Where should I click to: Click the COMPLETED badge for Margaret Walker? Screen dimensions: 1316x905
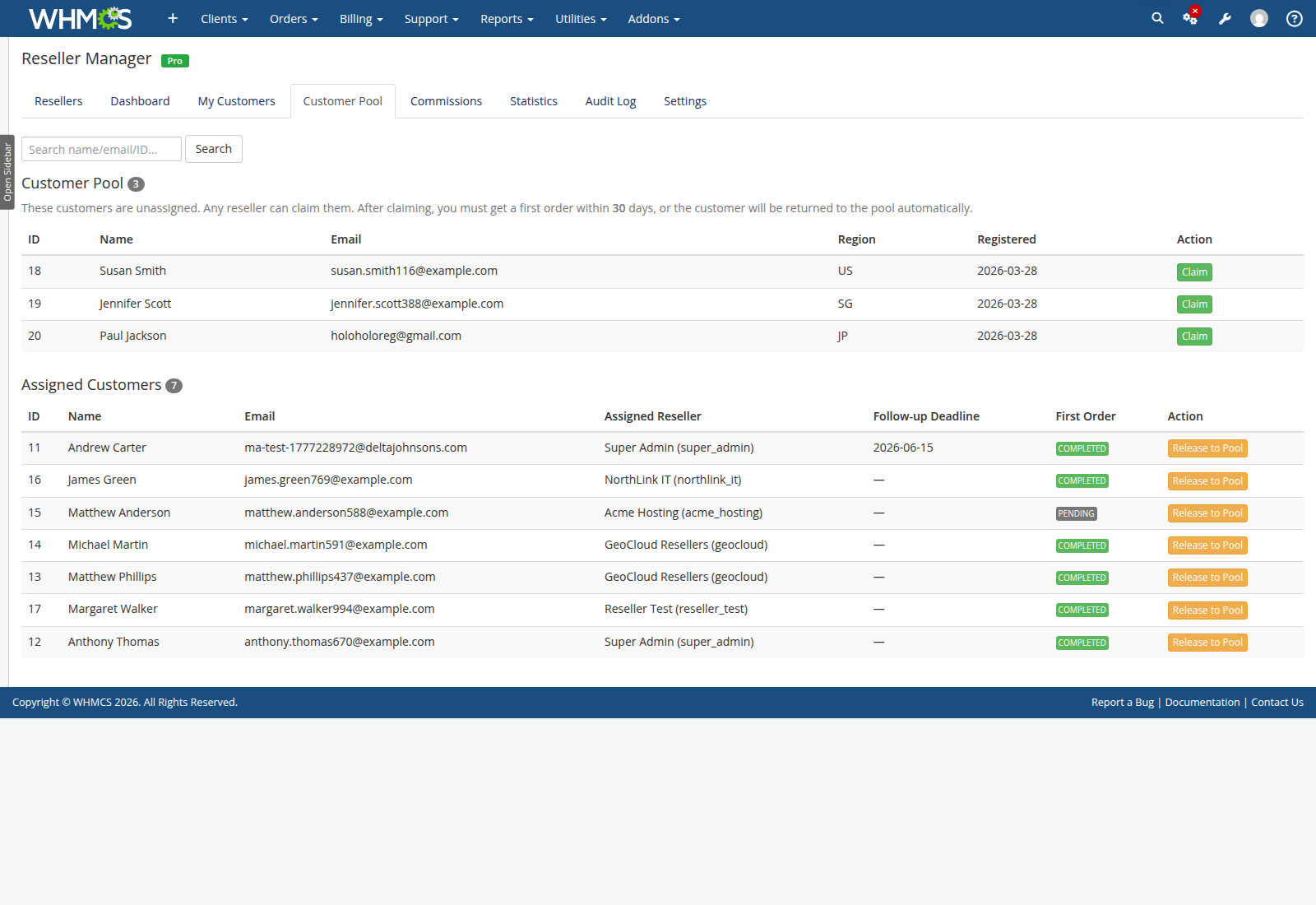tap(1082, 610)
